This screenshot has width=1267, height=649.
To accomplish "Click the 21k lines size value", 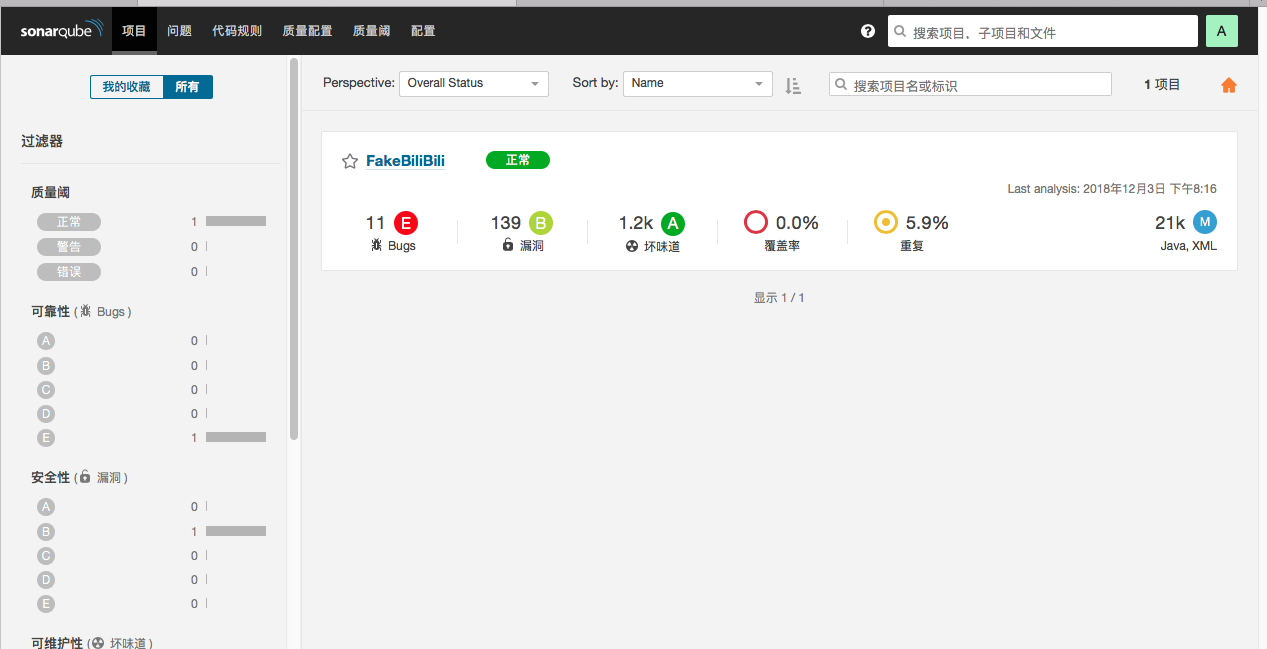I will 1170,223.
